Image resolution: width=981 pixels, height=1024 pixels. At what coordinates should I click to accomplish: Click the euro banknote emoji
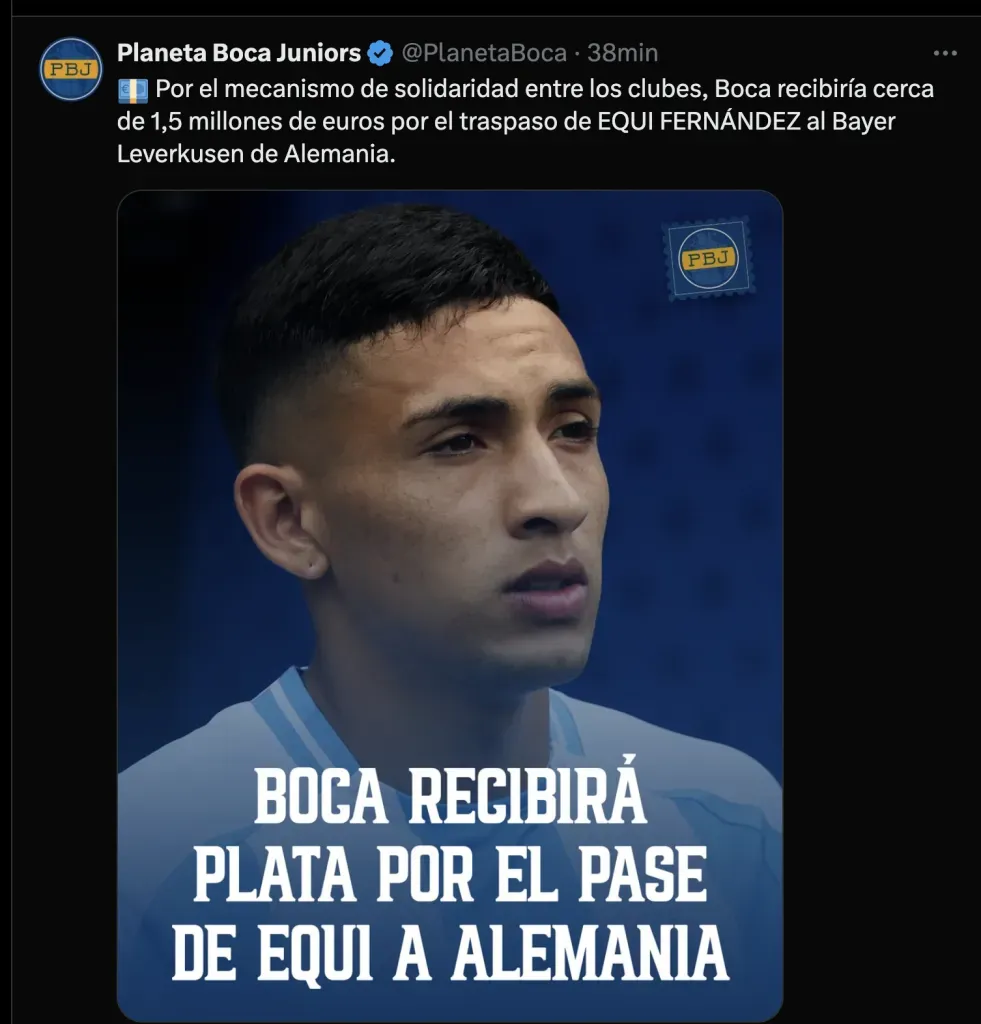click(x=133, y=90)
